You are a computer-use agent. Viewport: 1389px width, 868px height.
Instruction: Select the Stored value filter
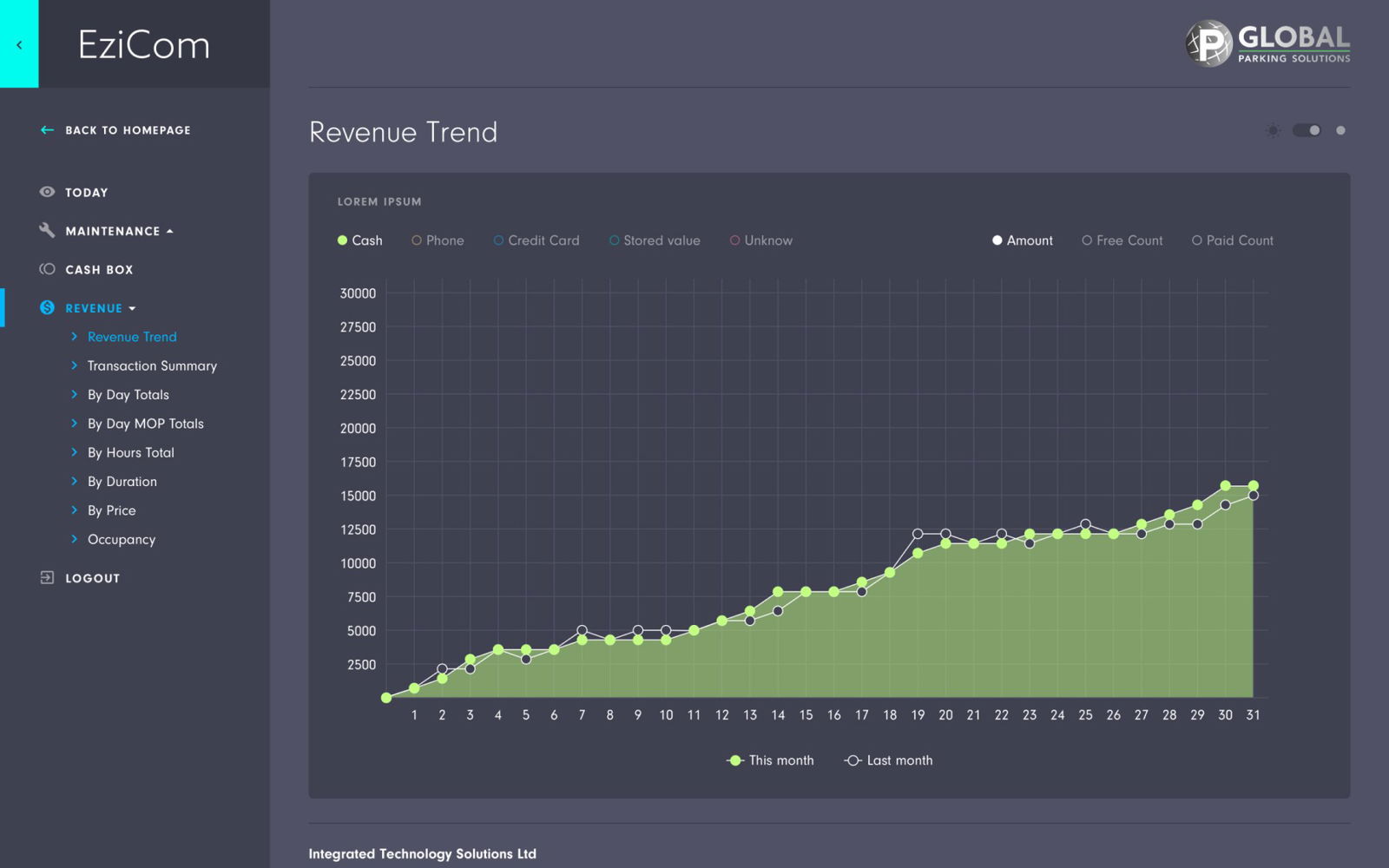[655, 240]
